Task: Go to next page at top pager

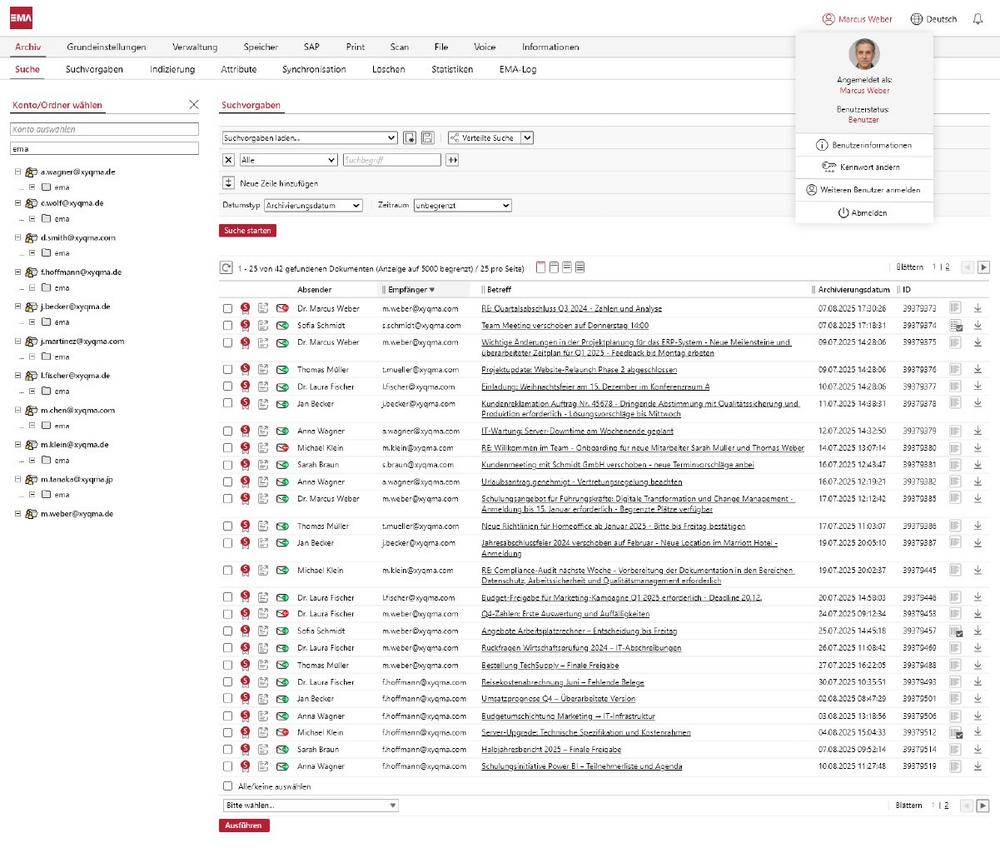Action: coord(983,267)
